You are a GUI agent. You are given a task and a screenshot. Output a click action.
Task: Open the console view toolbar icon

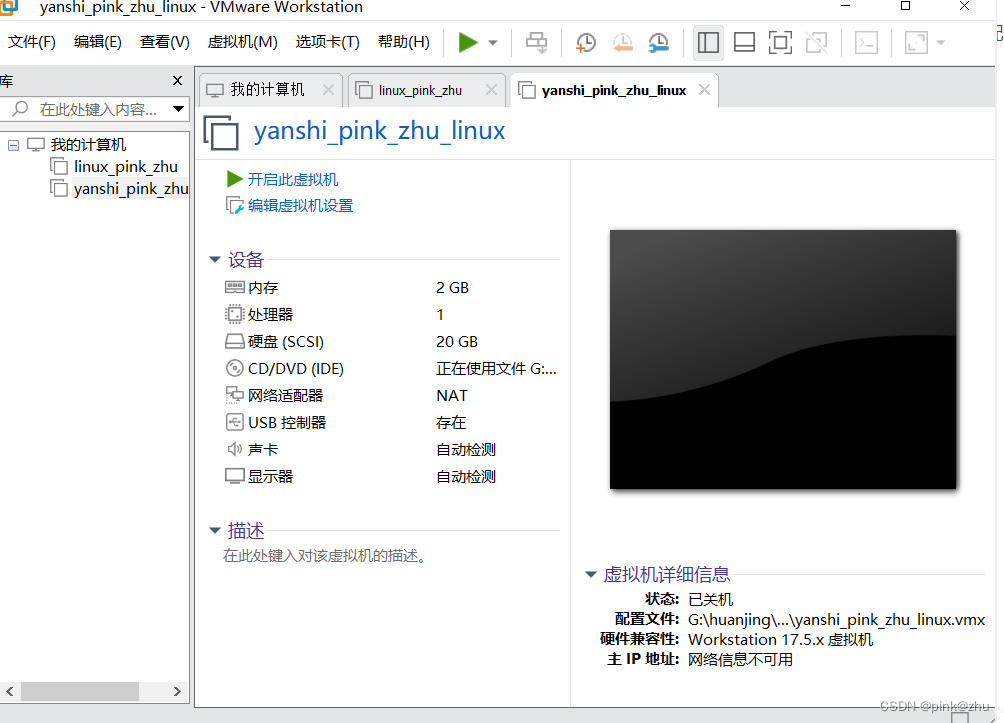[866, 43]
